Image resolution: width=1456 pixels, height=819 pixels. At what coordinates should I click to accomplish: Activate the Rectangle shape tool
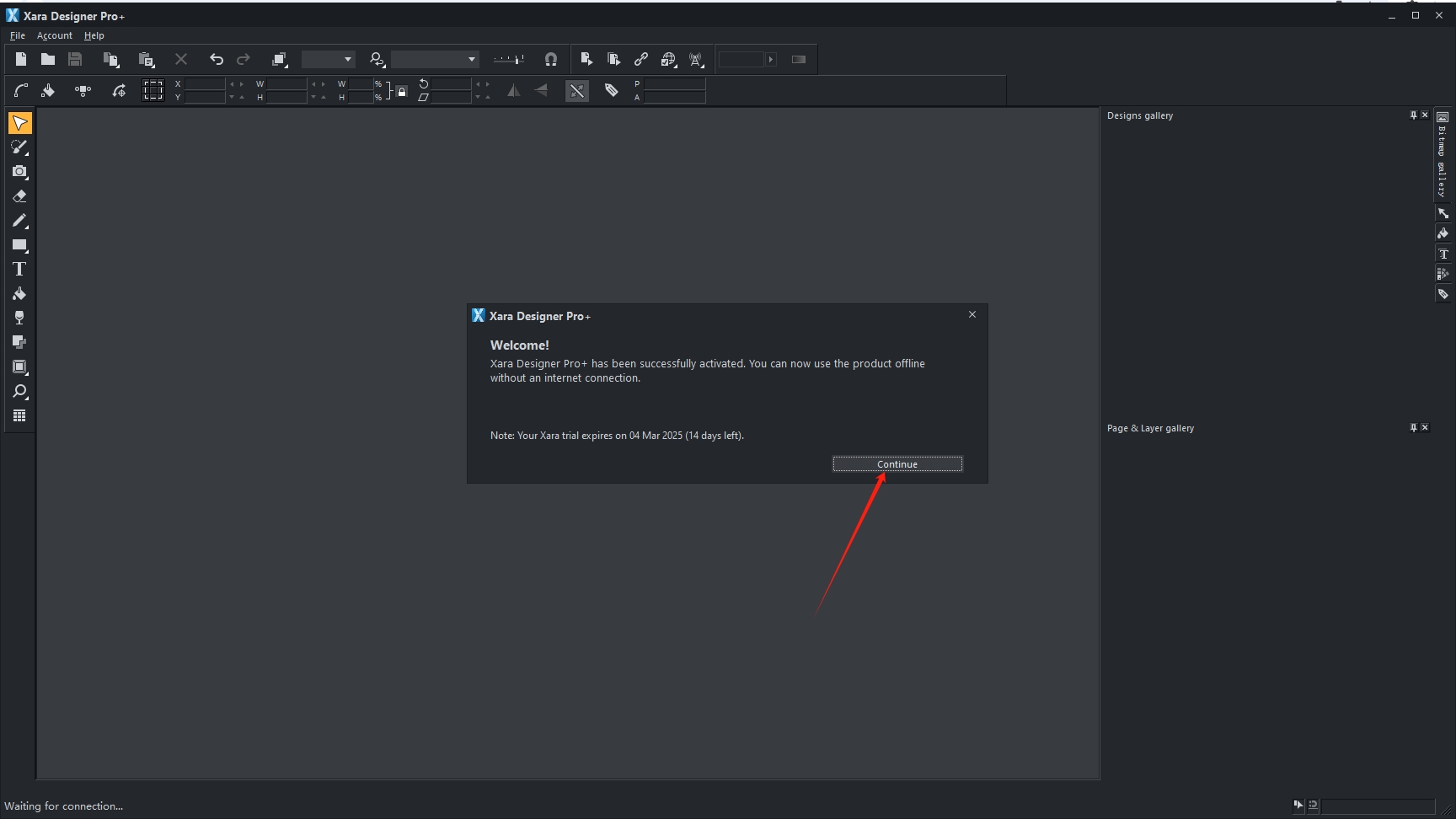click(19, 245)
